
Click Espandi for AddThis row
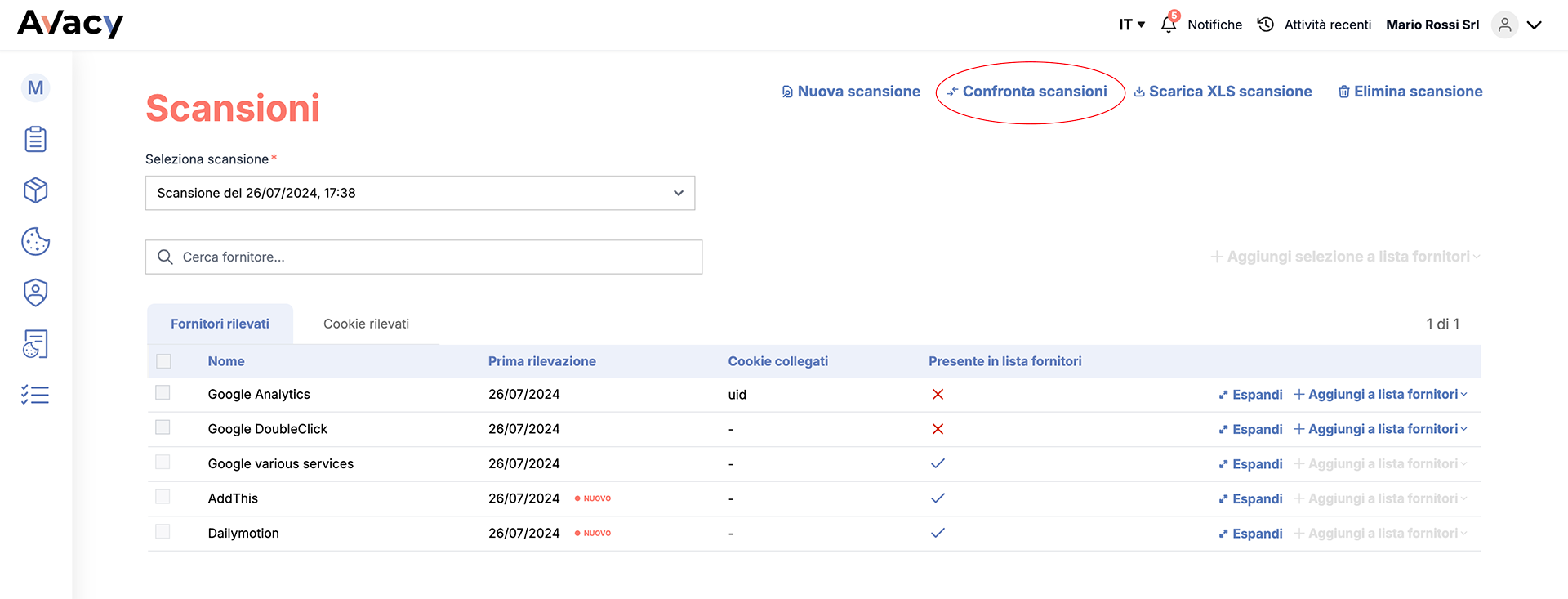pyautogui.click(x=1250, y=498)
